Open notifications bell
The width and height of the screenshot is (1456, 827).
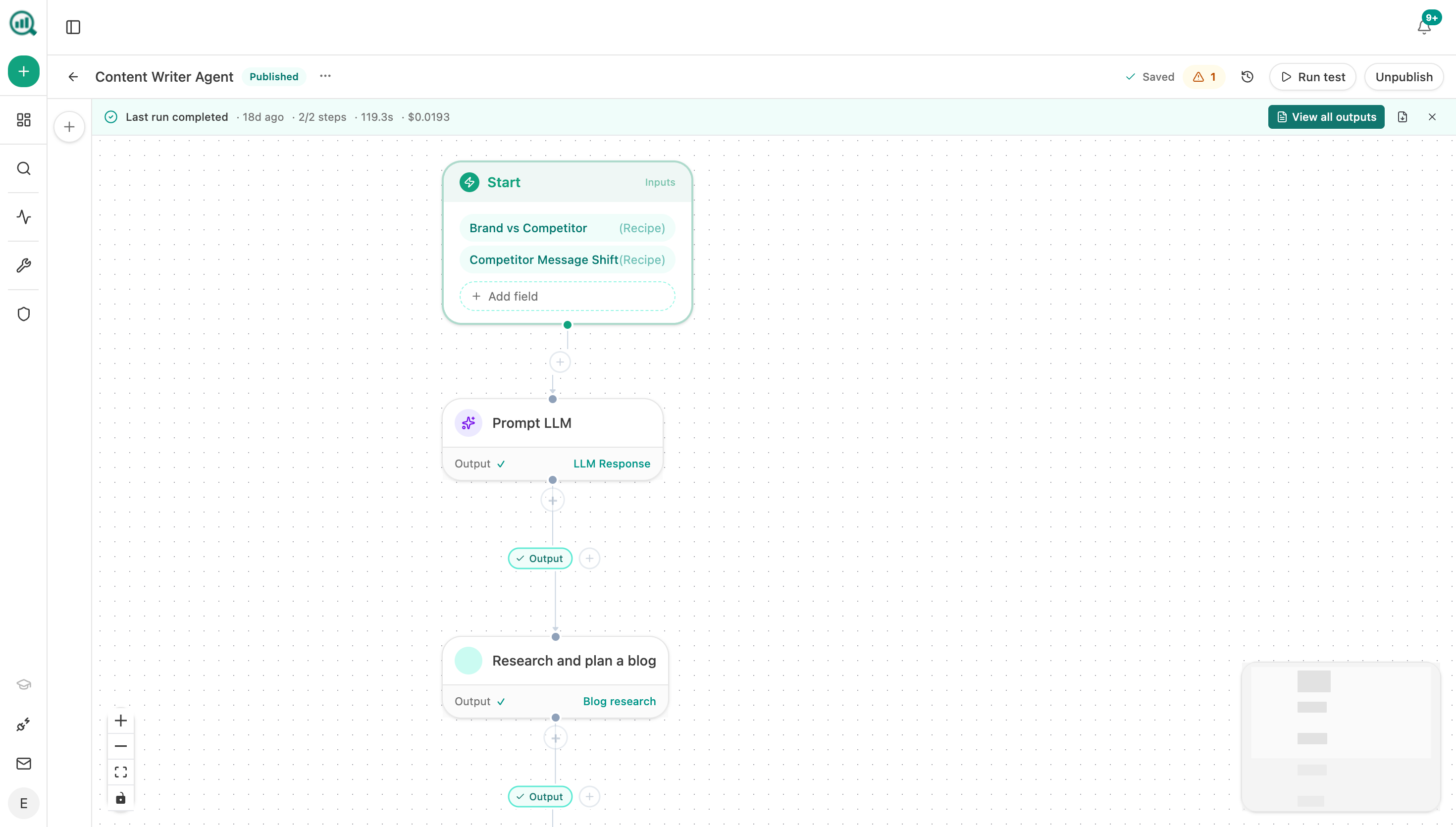pos(1424,27)
